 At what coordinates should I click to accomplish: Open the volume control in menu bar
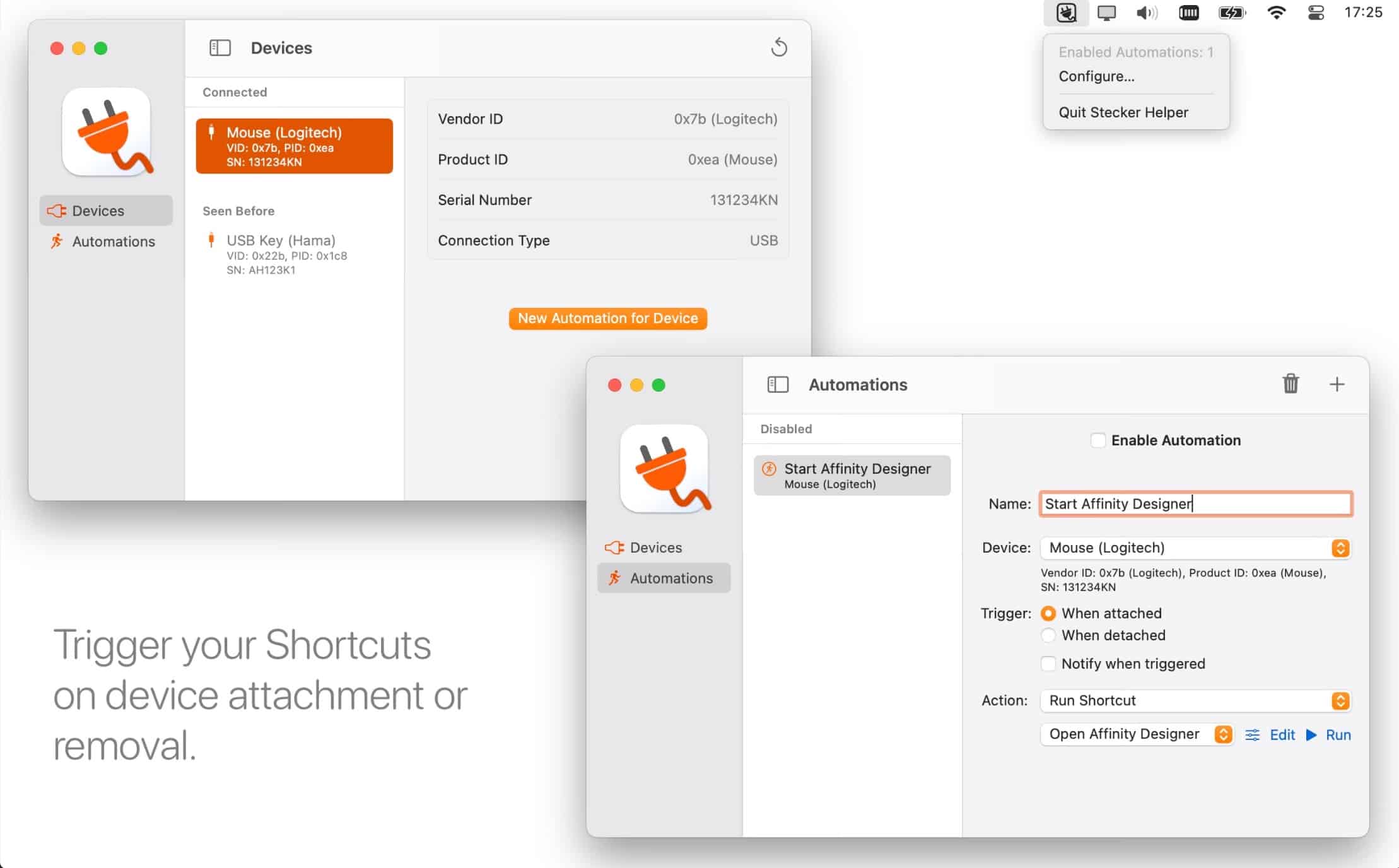click(x=1147, y=13)
